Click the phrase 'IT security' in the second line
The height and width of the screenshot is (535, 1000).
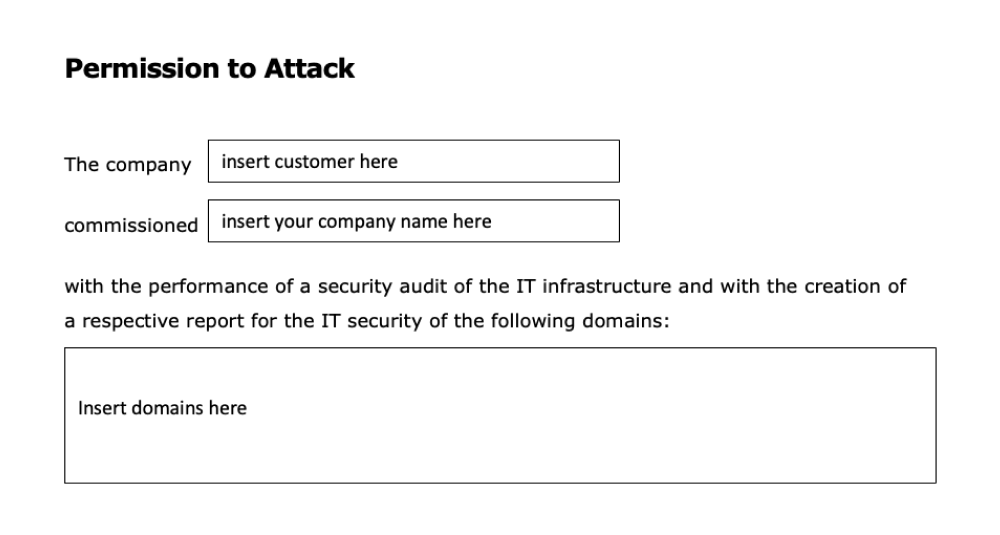tap(372, 324)
